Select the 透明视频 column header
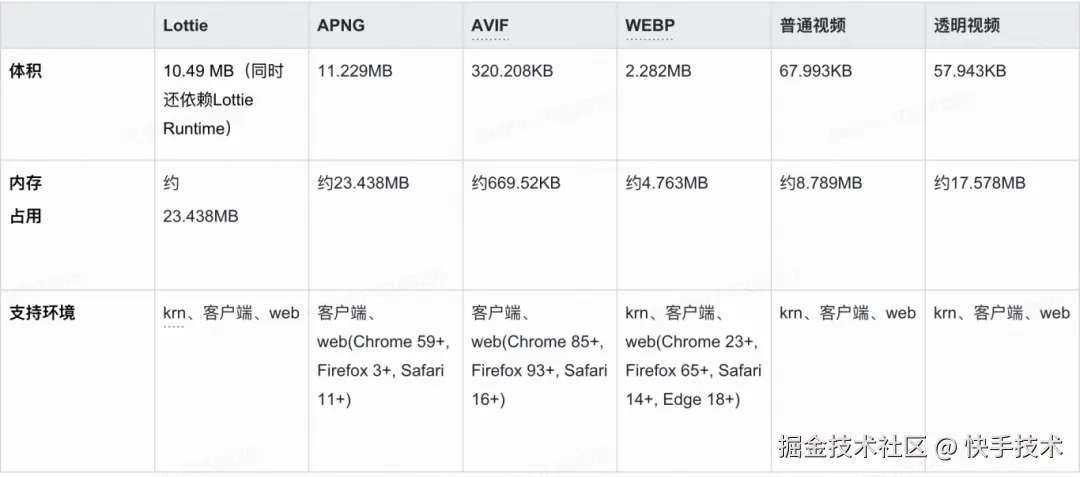This screenshot has width=1080, height=477. click(966, 26)
